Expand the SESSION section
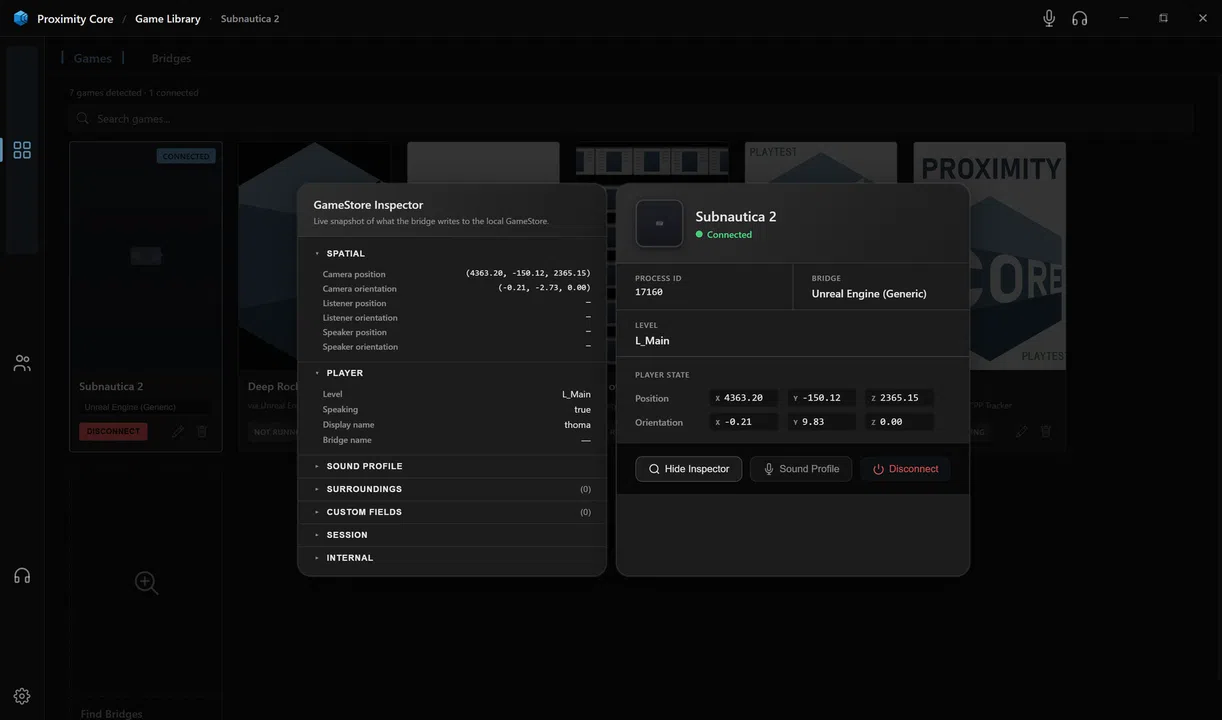 (x=452, y=535)
